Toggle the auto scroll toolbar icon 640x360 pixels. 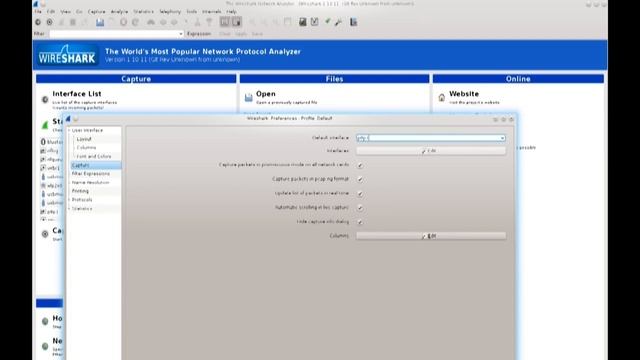coord(236,22)
